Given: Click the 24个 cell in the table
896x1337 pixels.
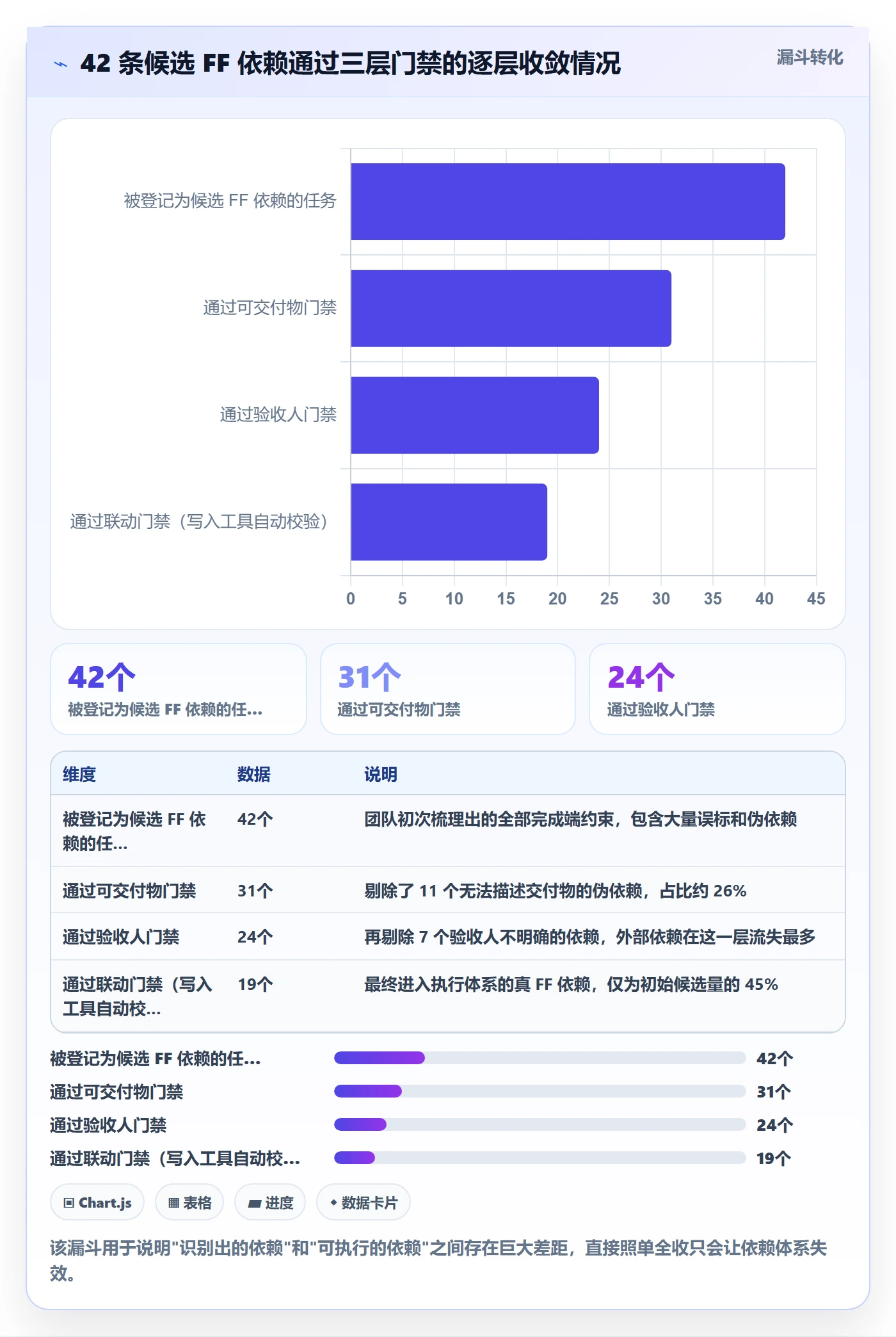Looking at the screenshot, I should point(255,937).
